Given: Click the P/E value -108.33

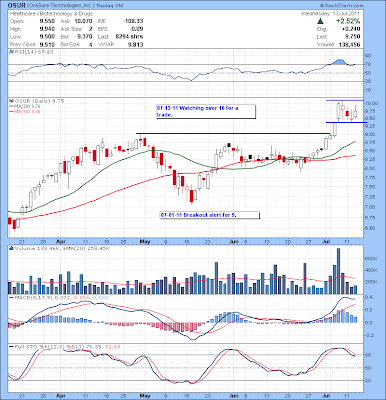Looking at the screenshot, I should [x=133, y=21].
